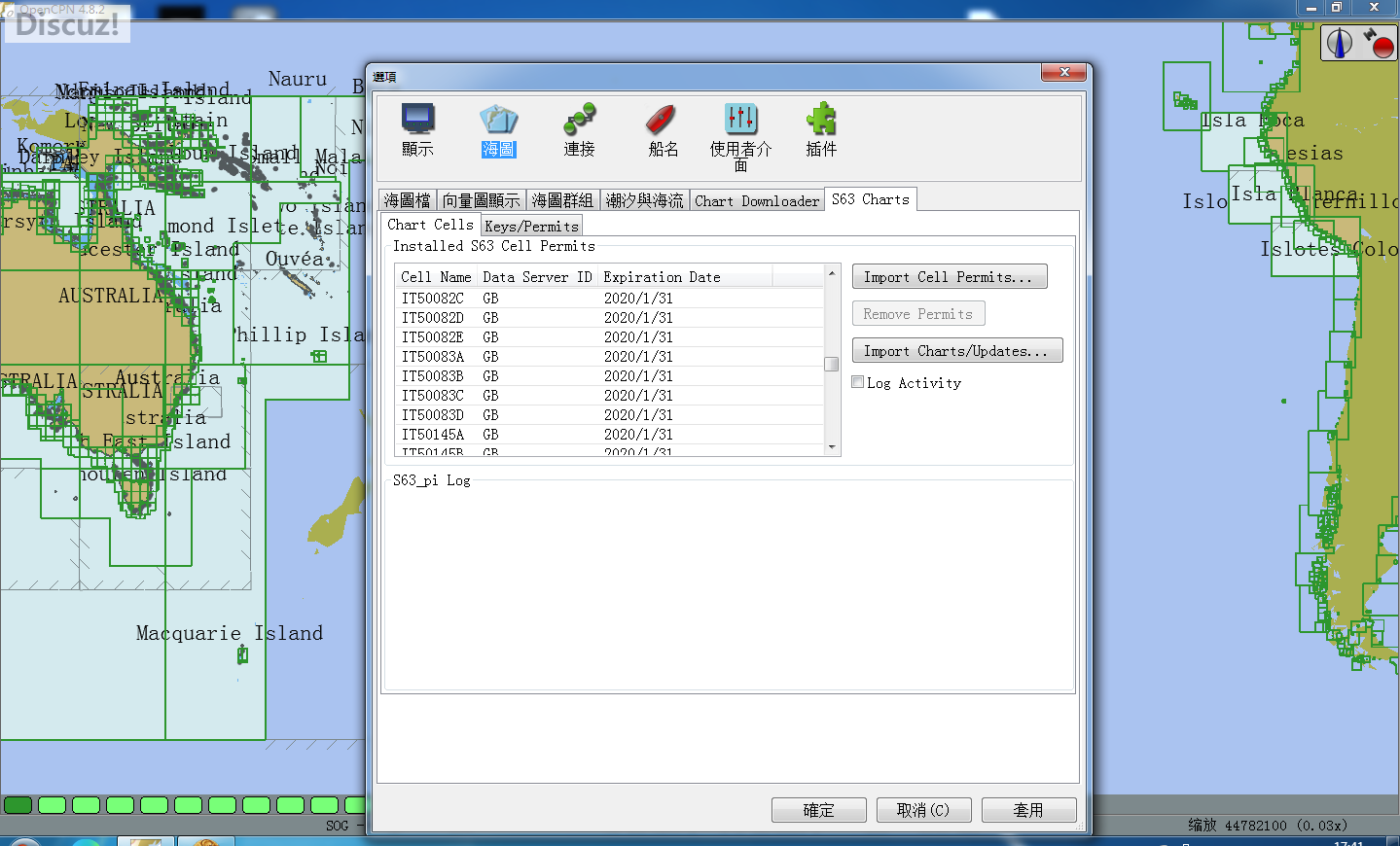Switch to the 海圖群組 tab
1400x846 pixels.
(562, 200)
